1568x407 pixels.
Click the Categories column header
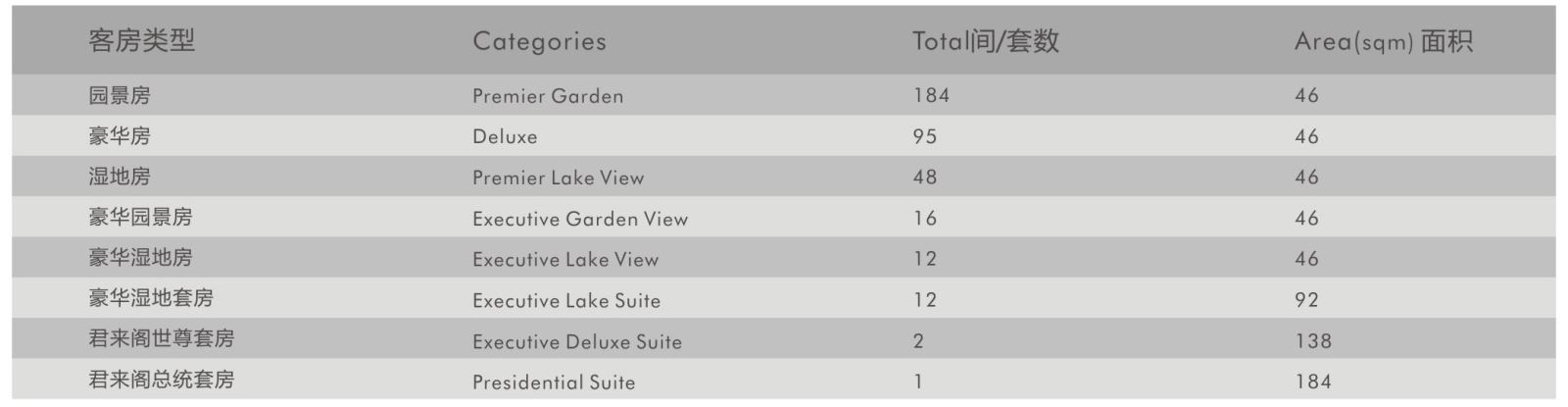pyautogui.click(x=539, y=41)
